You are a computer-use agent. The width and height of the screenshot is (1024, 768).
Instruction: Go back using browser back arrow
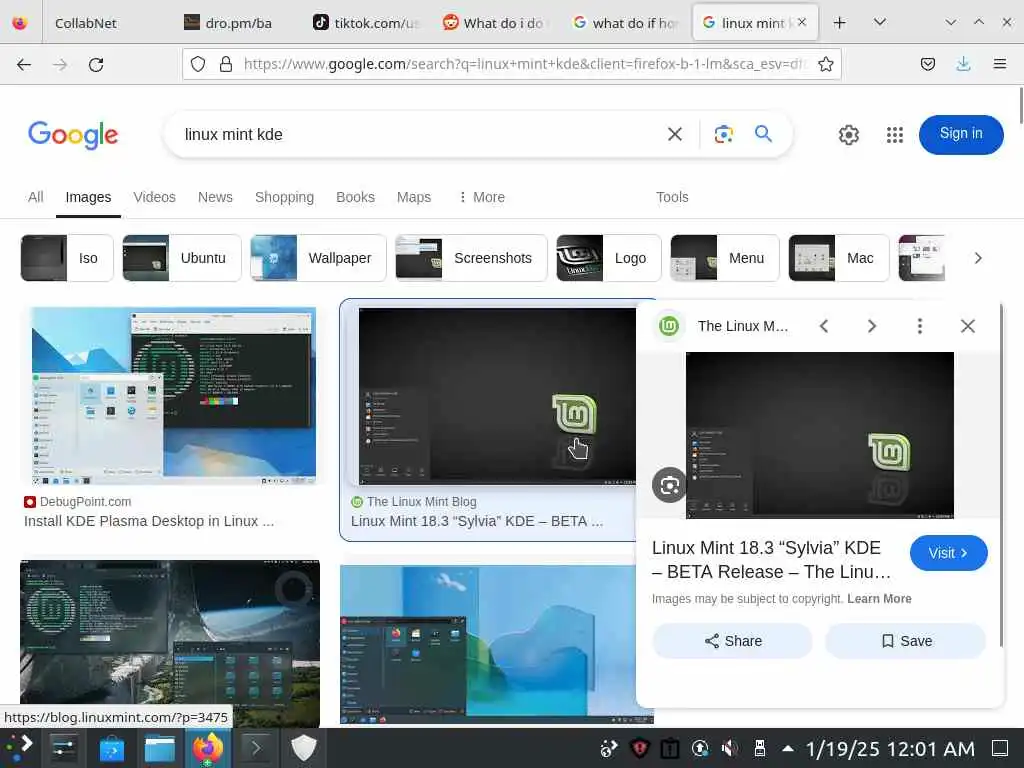[x=24, y=64]
